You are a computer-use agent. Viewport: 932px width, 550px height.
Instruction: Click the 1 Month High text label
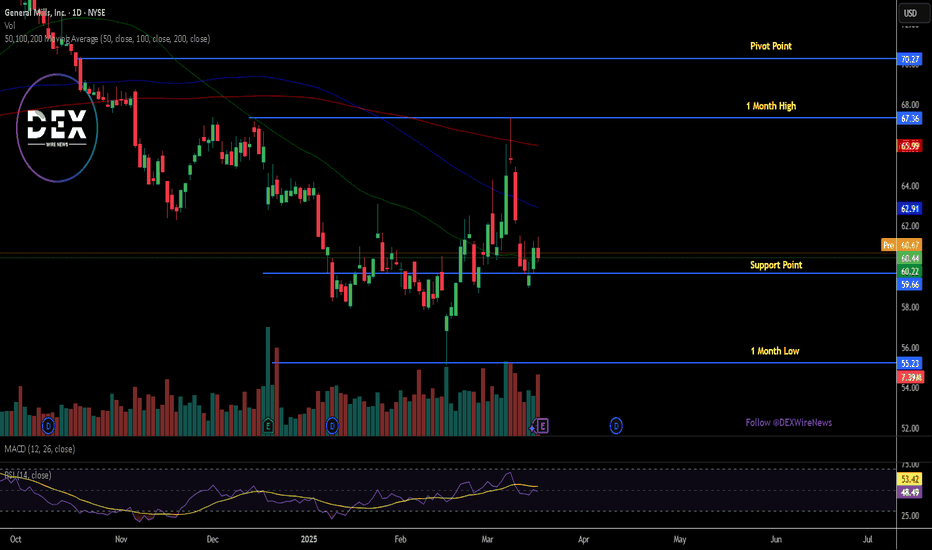[x=771, y=106]
